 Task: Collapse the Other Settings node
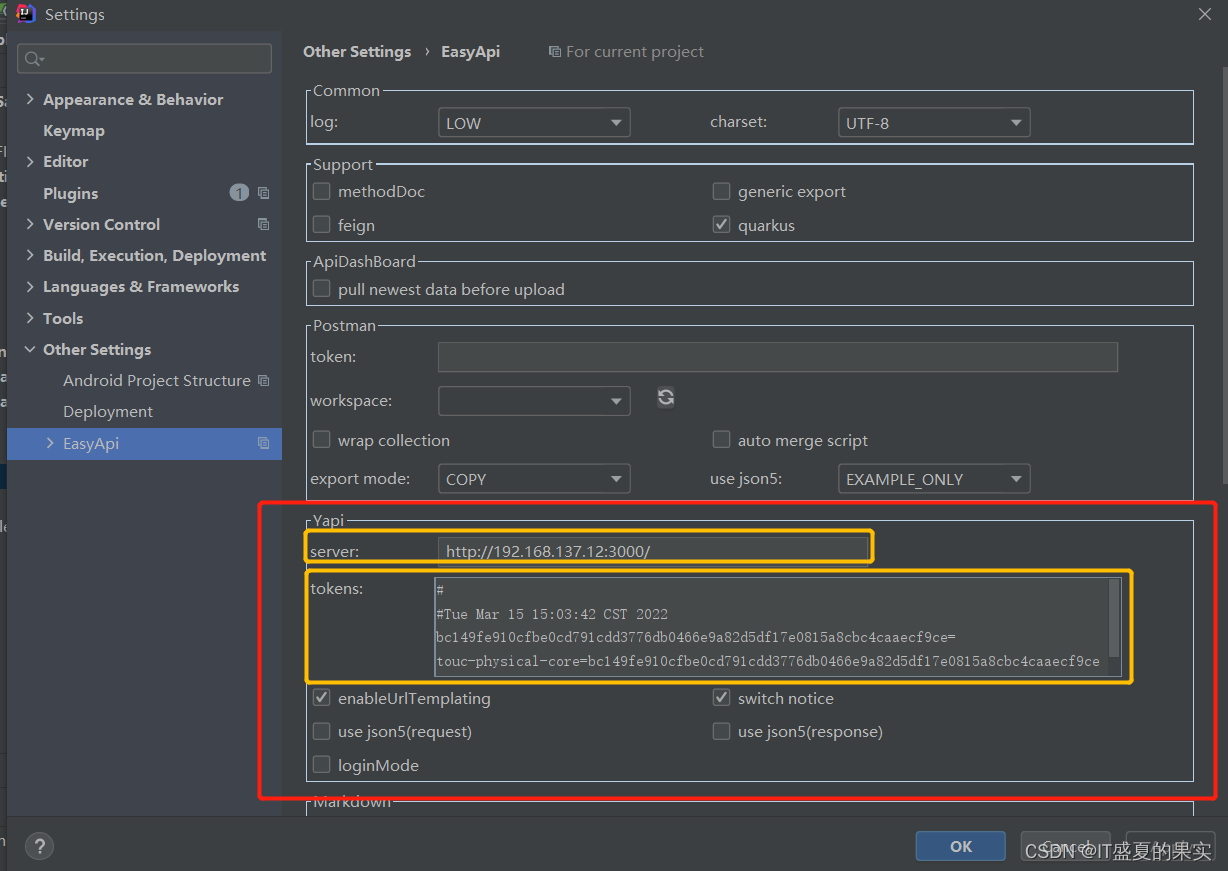coord(30,349)
